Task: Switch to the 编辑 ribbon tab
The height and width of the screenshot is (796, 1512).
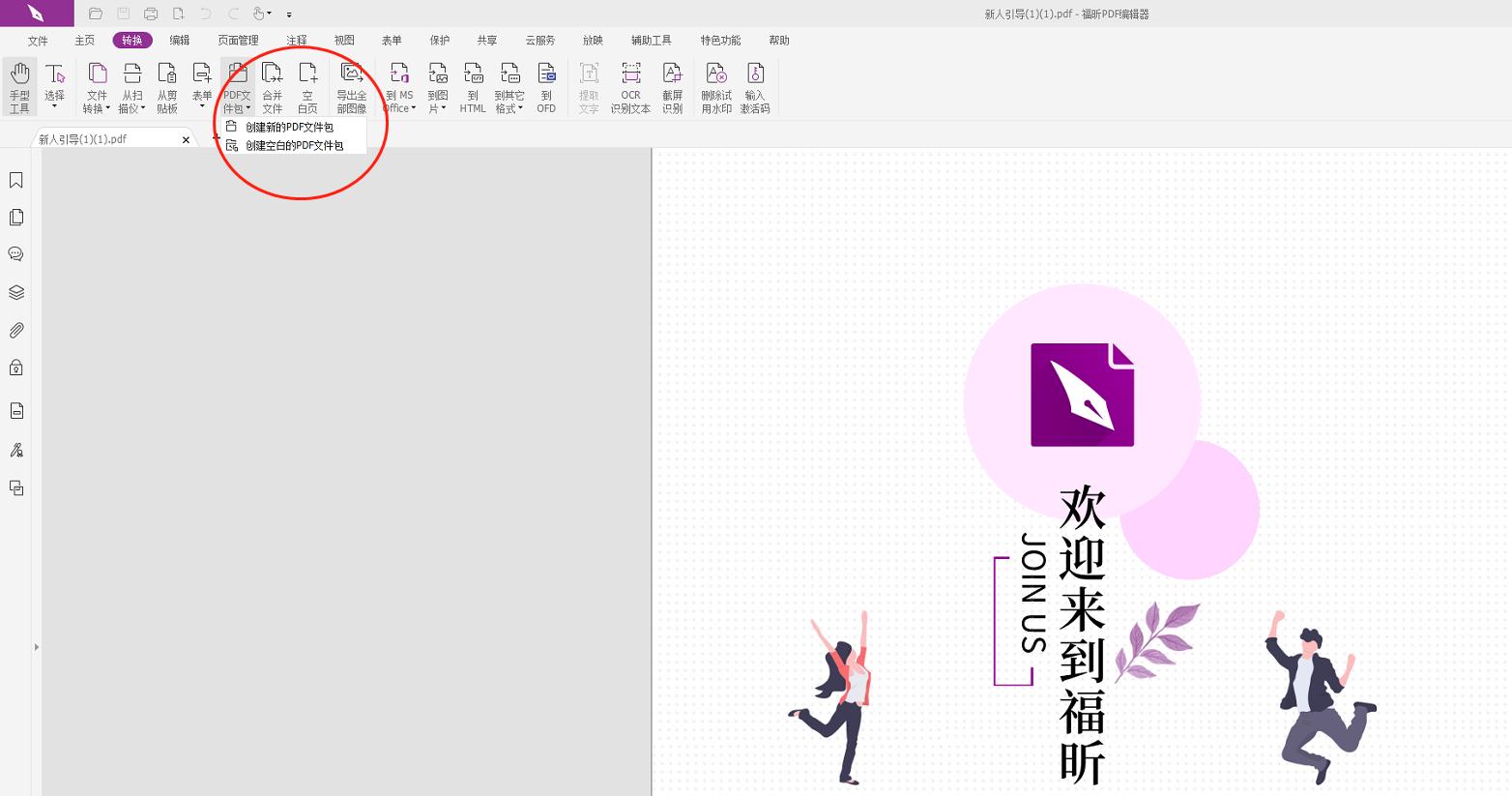Action: point(179,40)
